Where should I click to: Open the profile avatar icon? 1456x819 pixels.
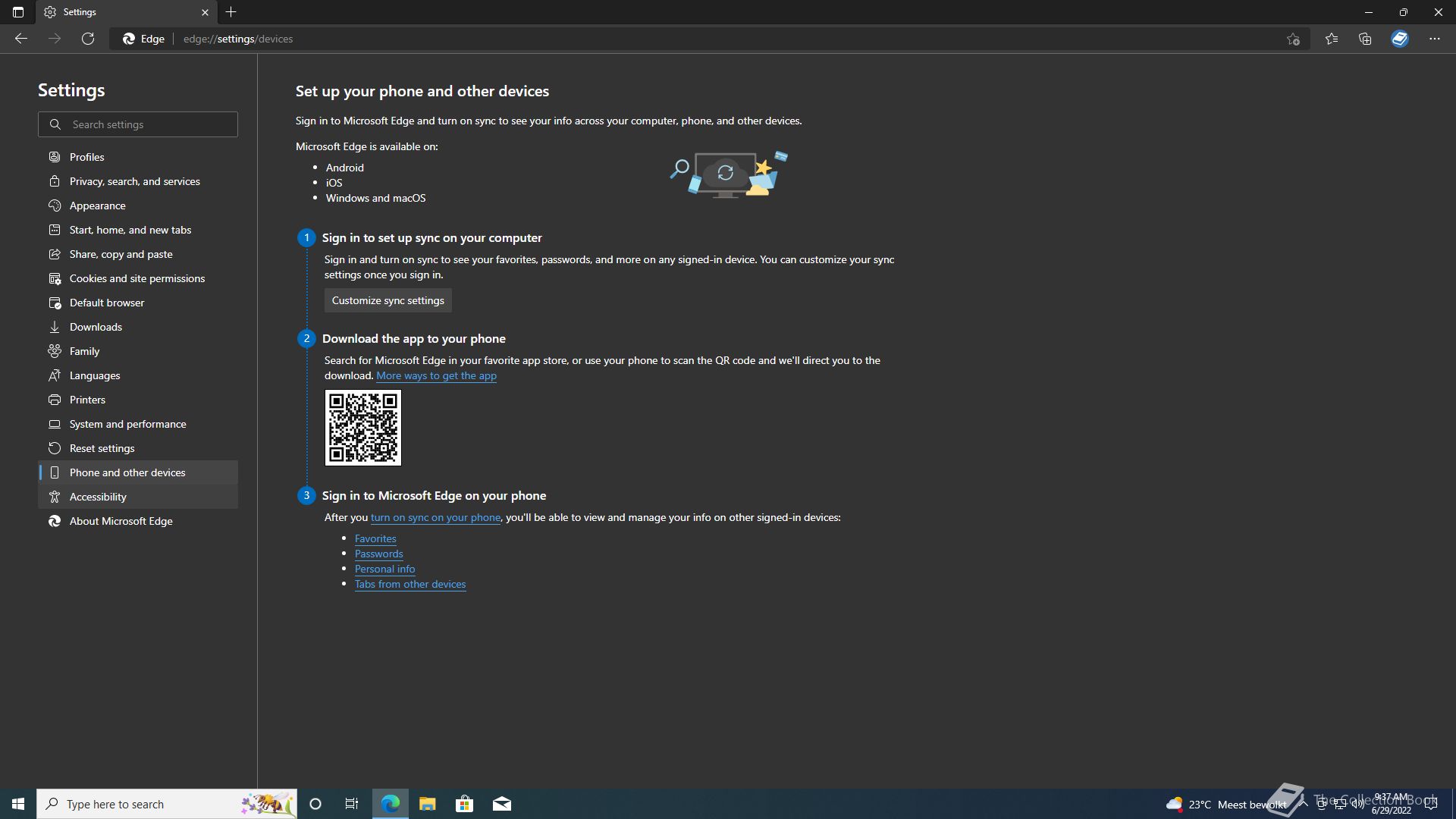[x=1400, y=39]
